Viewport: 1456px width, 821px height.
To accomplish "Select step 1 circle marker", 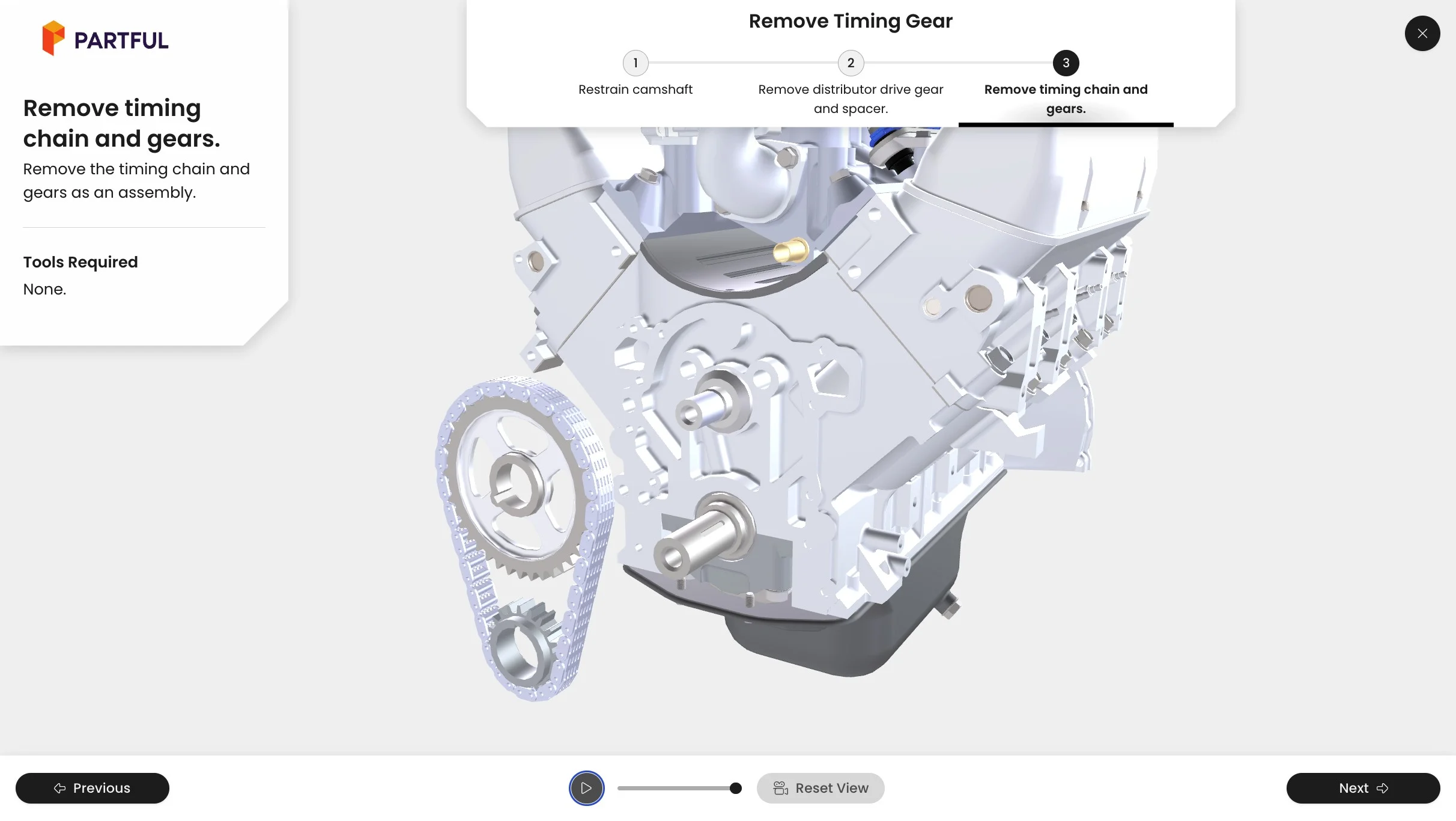I will [635, 63].
